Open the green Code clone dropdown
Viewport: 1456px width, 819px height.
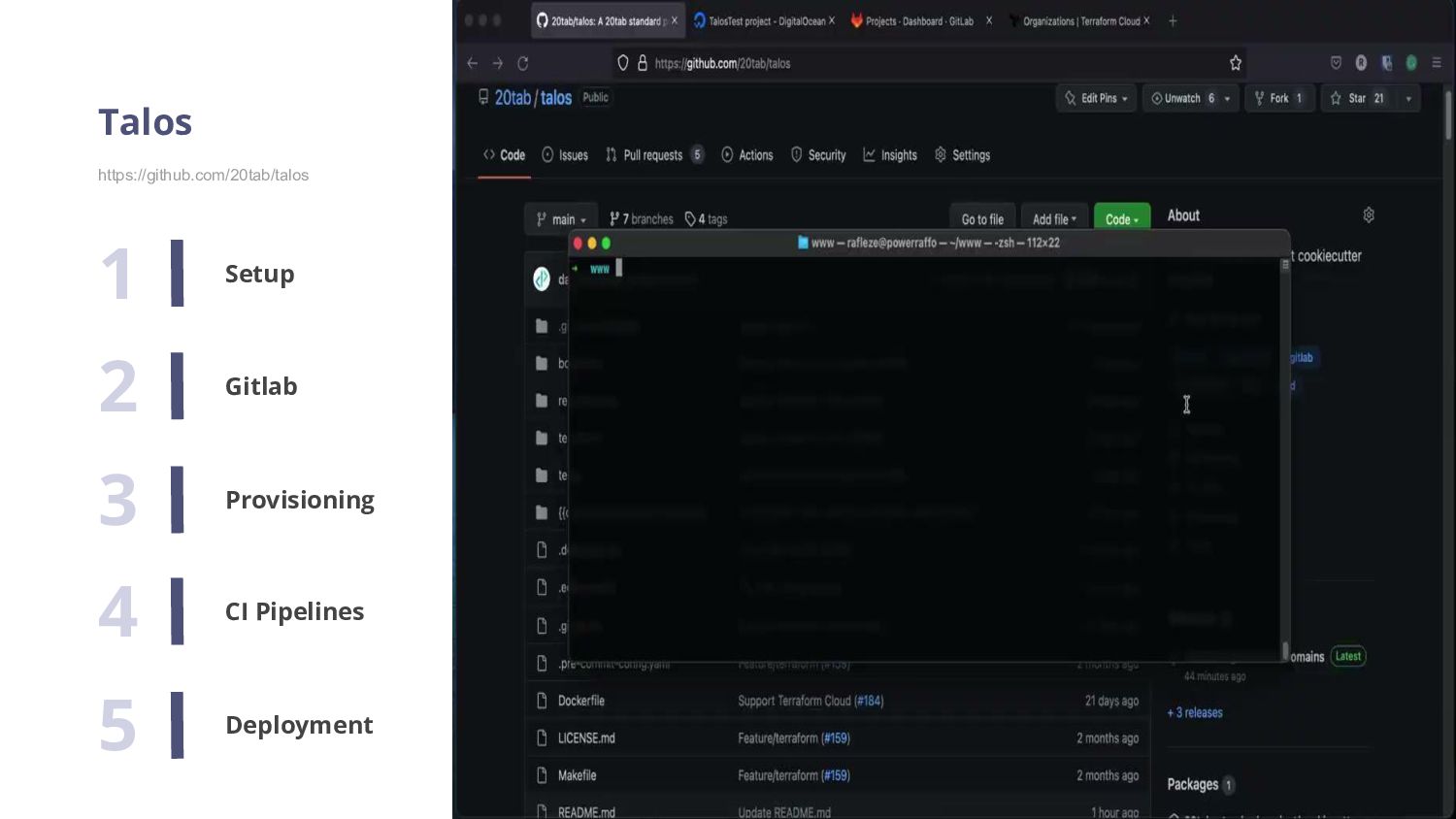pyautogui.click(x=1122, y=219)
